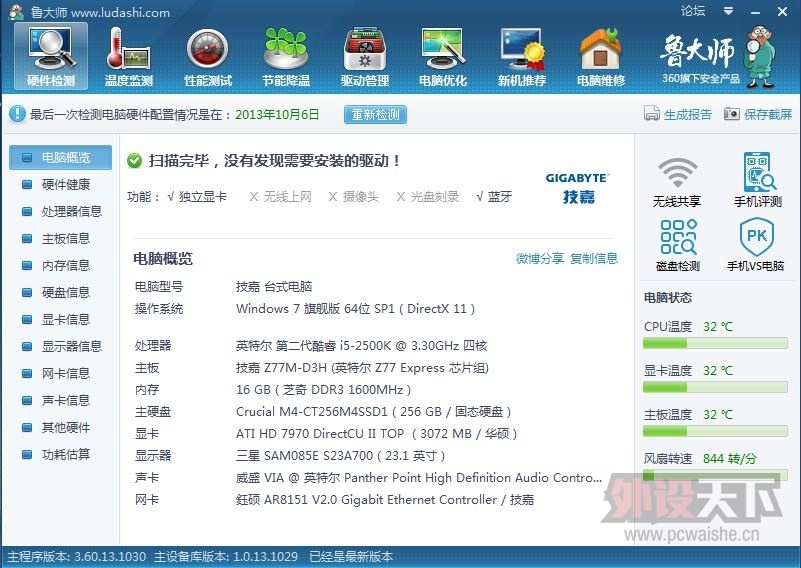Click the processor value i5-2500K text

click(361, 346)
